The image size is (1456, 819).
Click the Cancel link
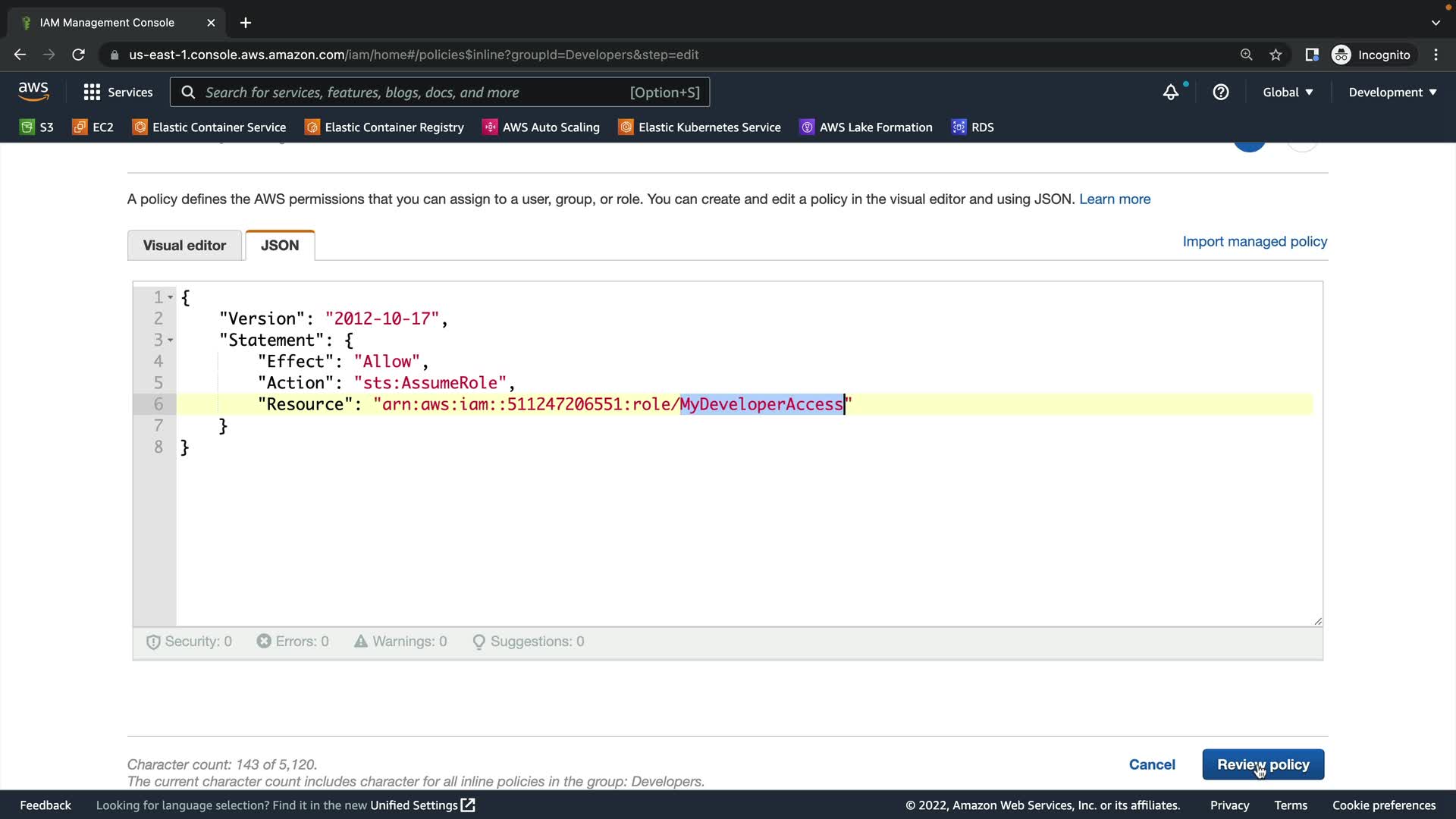coord(1151,764)
